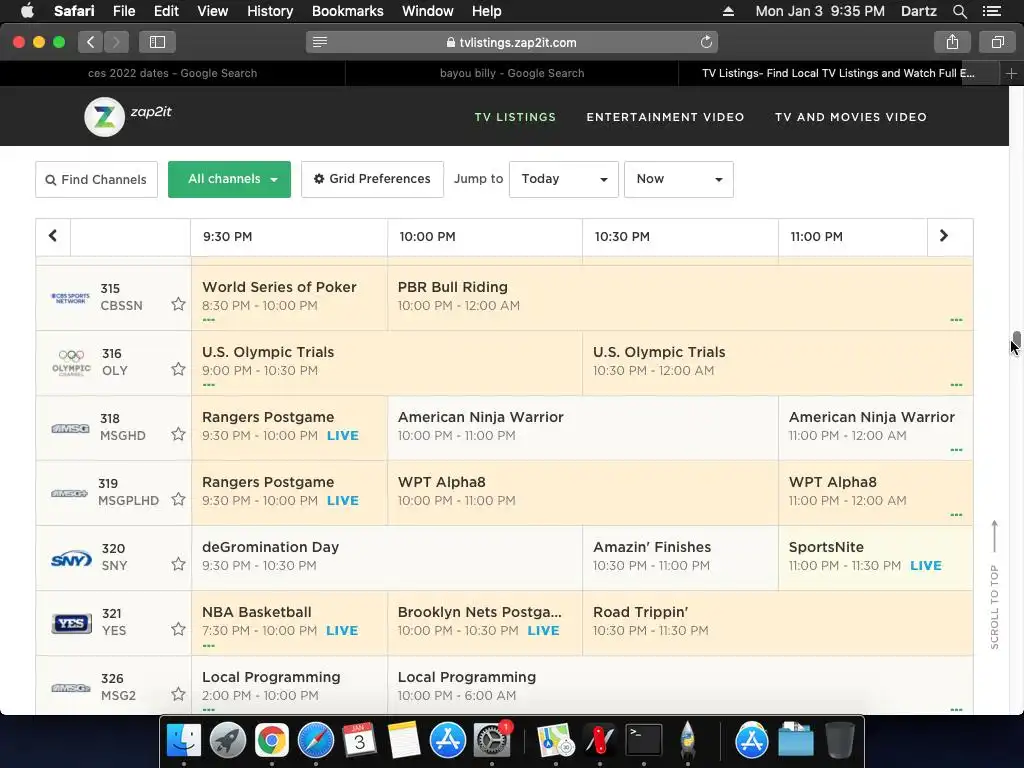Open Brooklyn Nets Postgame listing

[485, 622]
